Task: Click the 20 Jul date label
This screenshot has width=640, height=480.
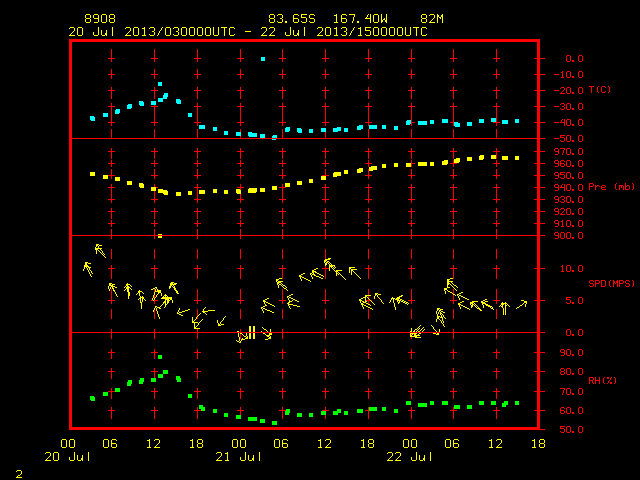Action: 67,457
